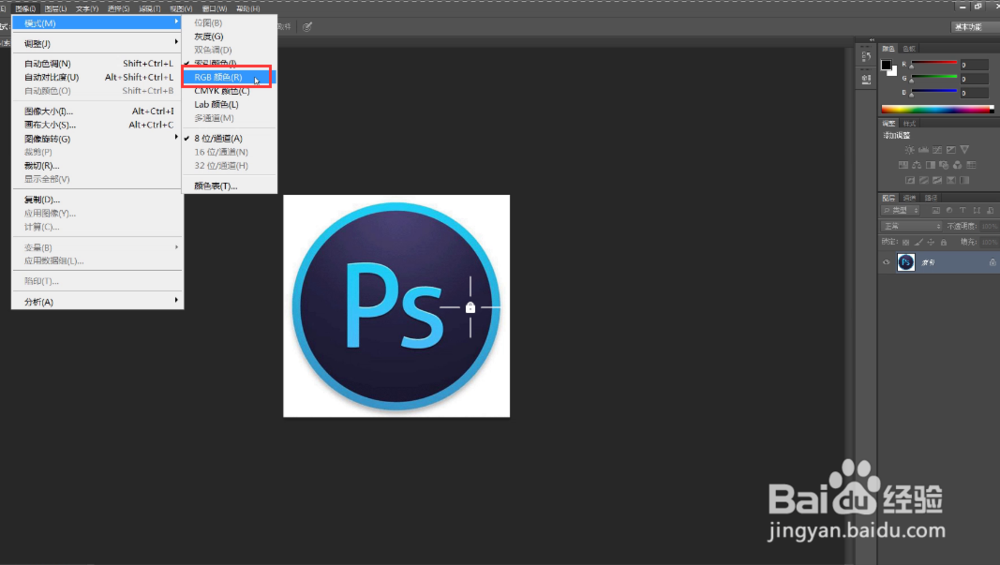The image size is (1000, 565).
Task: Open the 图层(L) menu
Action: click(55, 9)
